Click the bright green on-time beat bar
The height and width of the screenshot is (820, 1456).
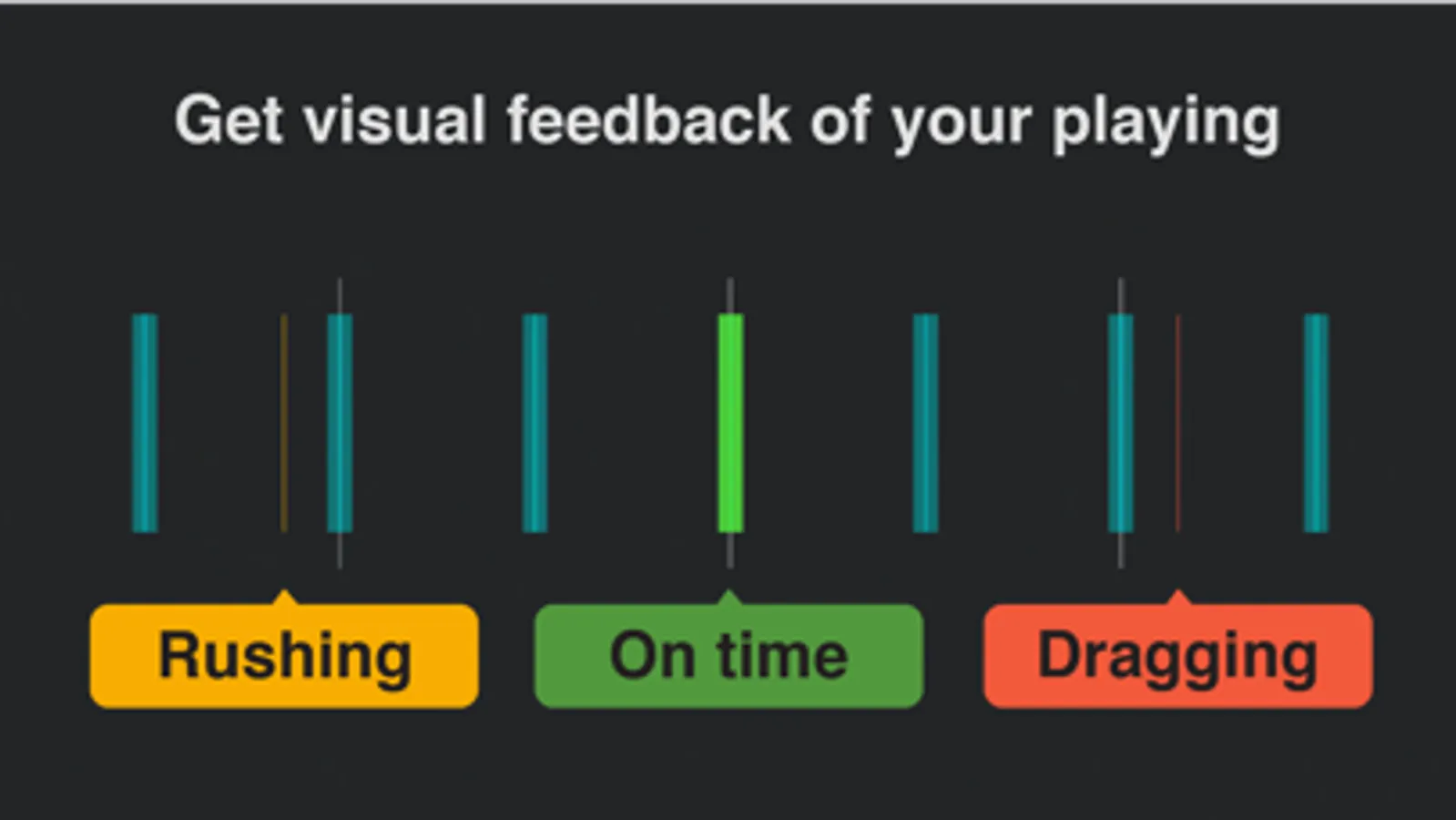point(730,423)
